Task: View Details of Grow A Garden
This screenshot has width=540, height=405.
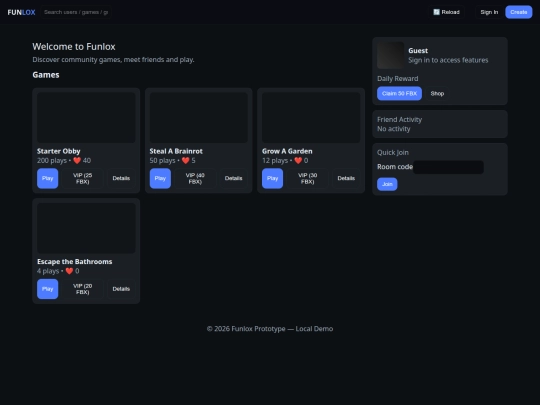Action: click(x=346, y=178)
